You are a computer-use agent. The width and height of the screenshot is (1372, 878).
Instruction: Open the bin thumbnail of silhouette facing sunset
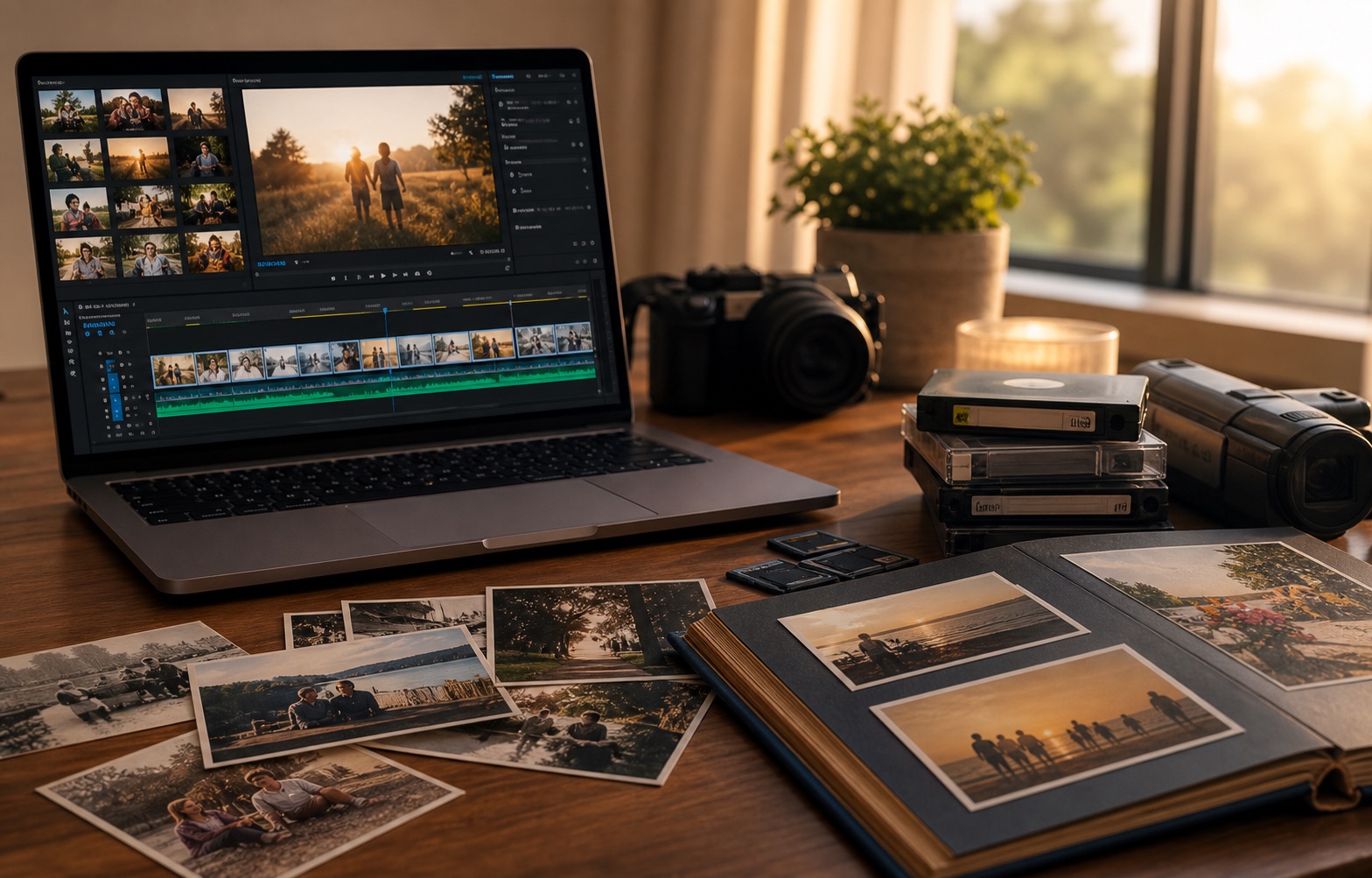[x=138, y=158]
